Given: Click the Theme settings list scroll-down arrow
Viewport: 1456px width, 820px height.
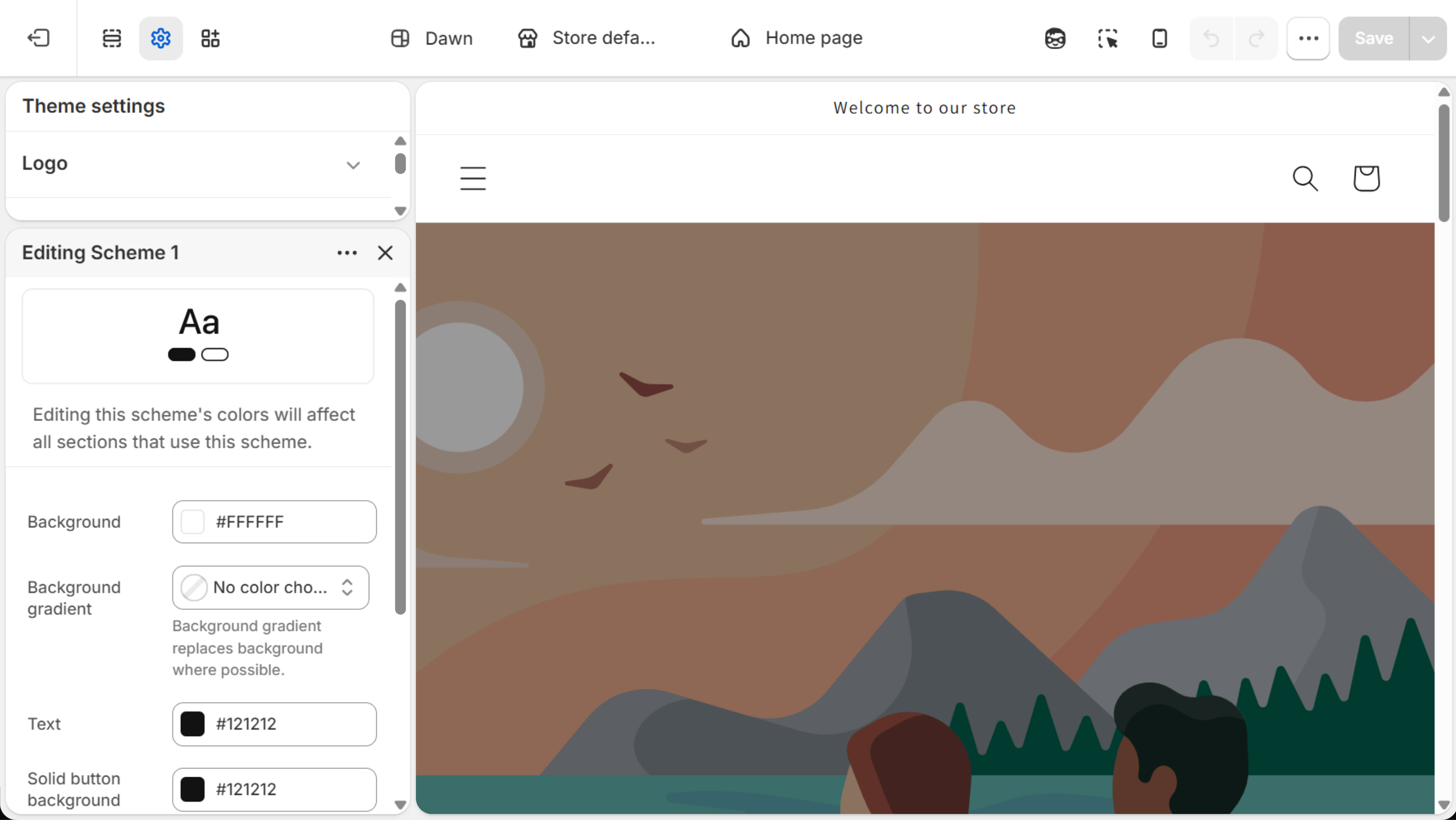Looking at the screenshot, I should point(400,211).
